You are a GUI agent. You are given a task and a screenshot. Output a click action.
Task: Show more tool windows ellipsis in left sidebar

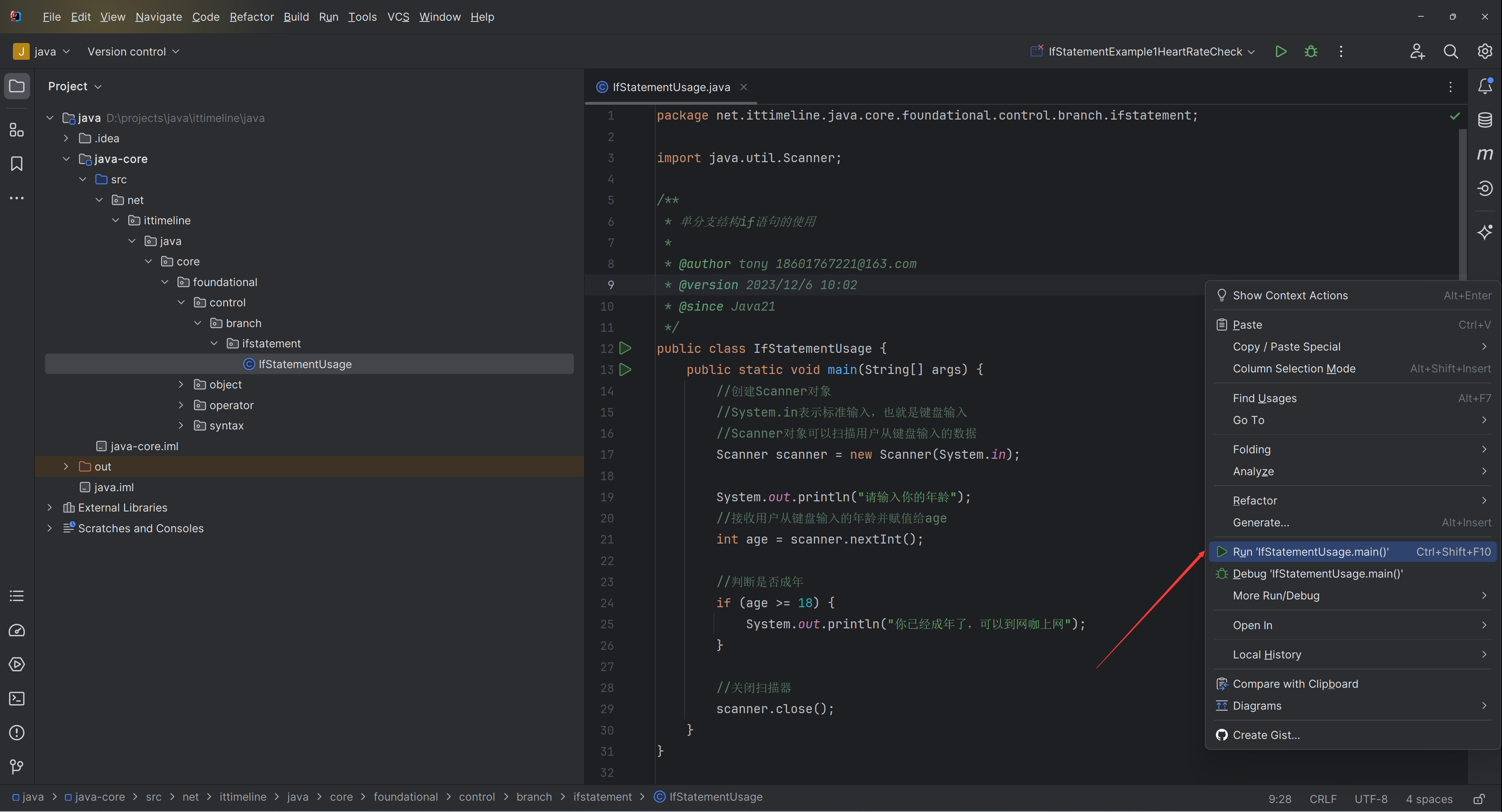pyautogui.click(x=17, y=198)
